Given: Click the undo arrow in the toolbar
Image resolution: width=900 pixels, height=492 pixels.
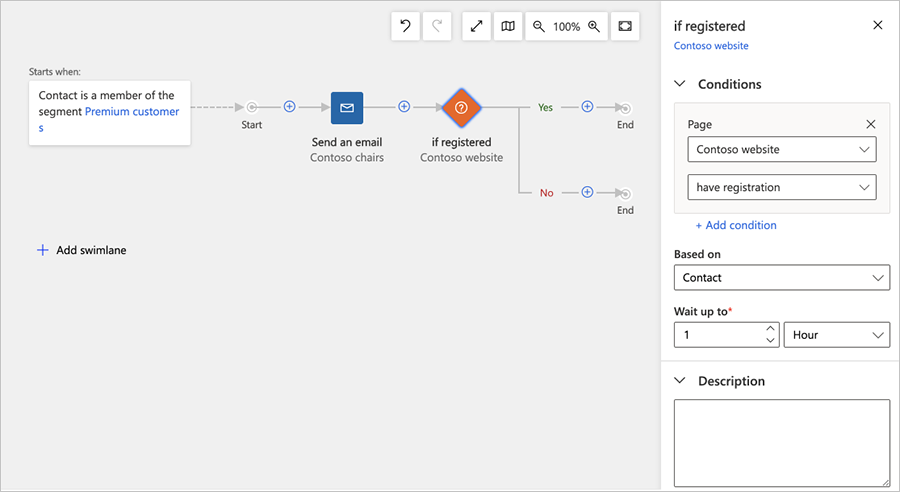Looking at the screenshot, I should tap(405, 27).
